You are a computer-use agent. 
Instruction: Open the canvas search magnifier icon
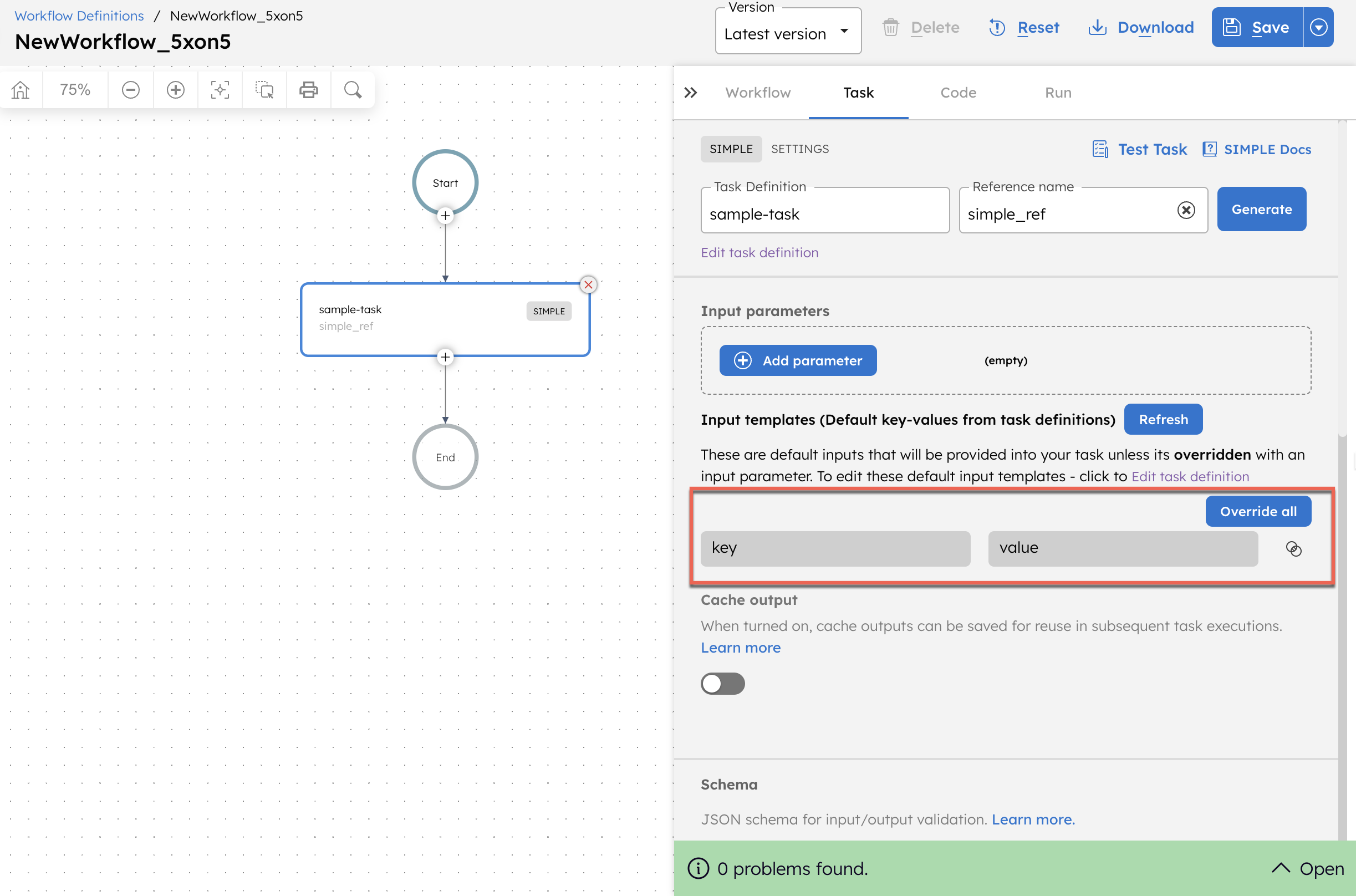click(353, 90)
